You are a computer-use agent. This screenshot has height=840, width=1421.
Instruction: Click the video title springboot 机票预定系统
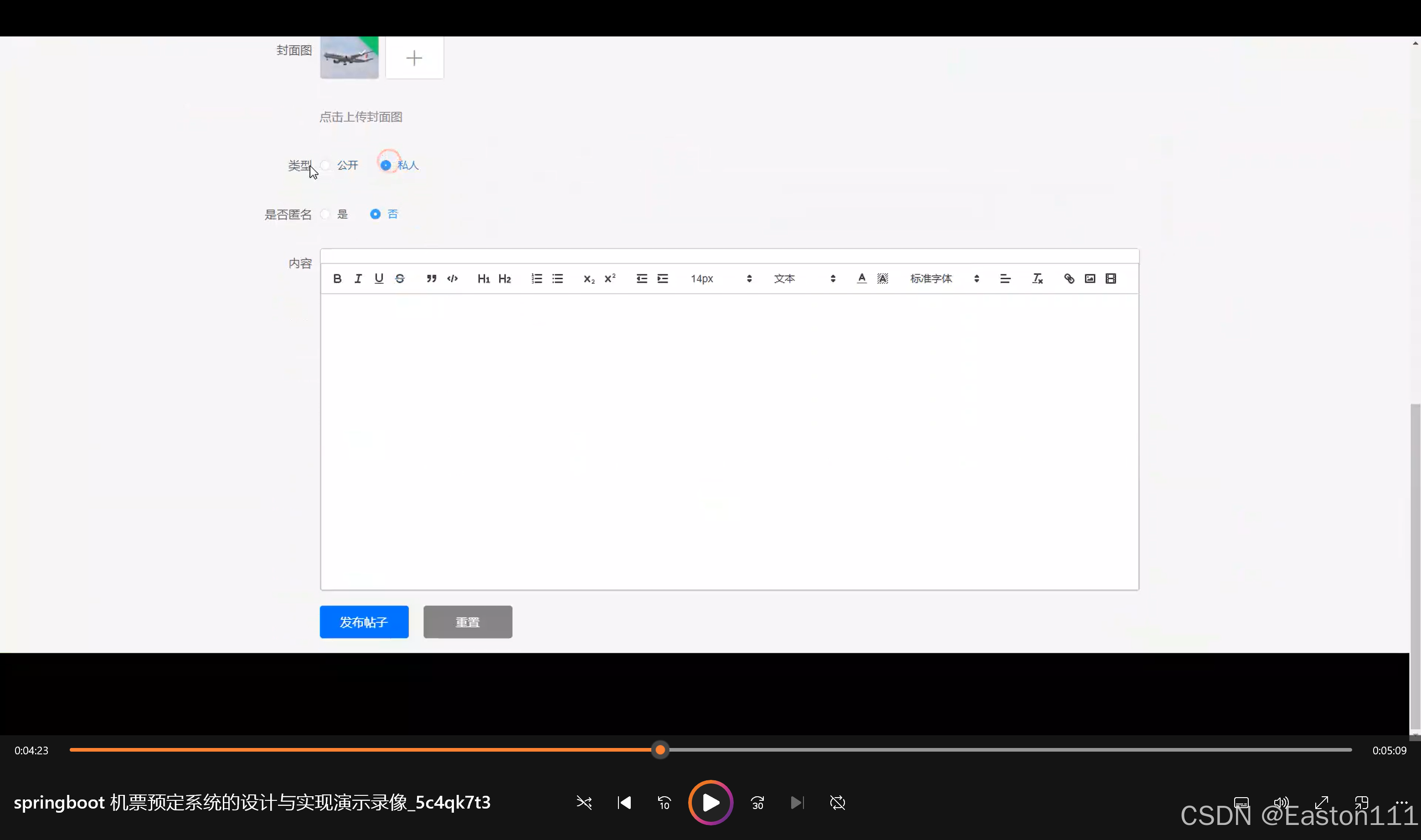coord(252,803)
